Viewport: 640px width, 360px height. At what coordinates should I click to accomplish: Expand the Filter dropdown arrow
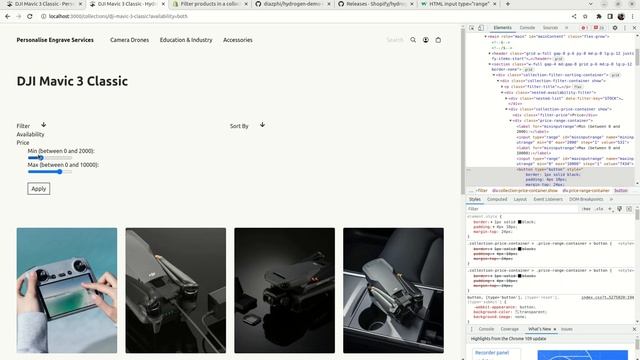(x=43, y=124)
